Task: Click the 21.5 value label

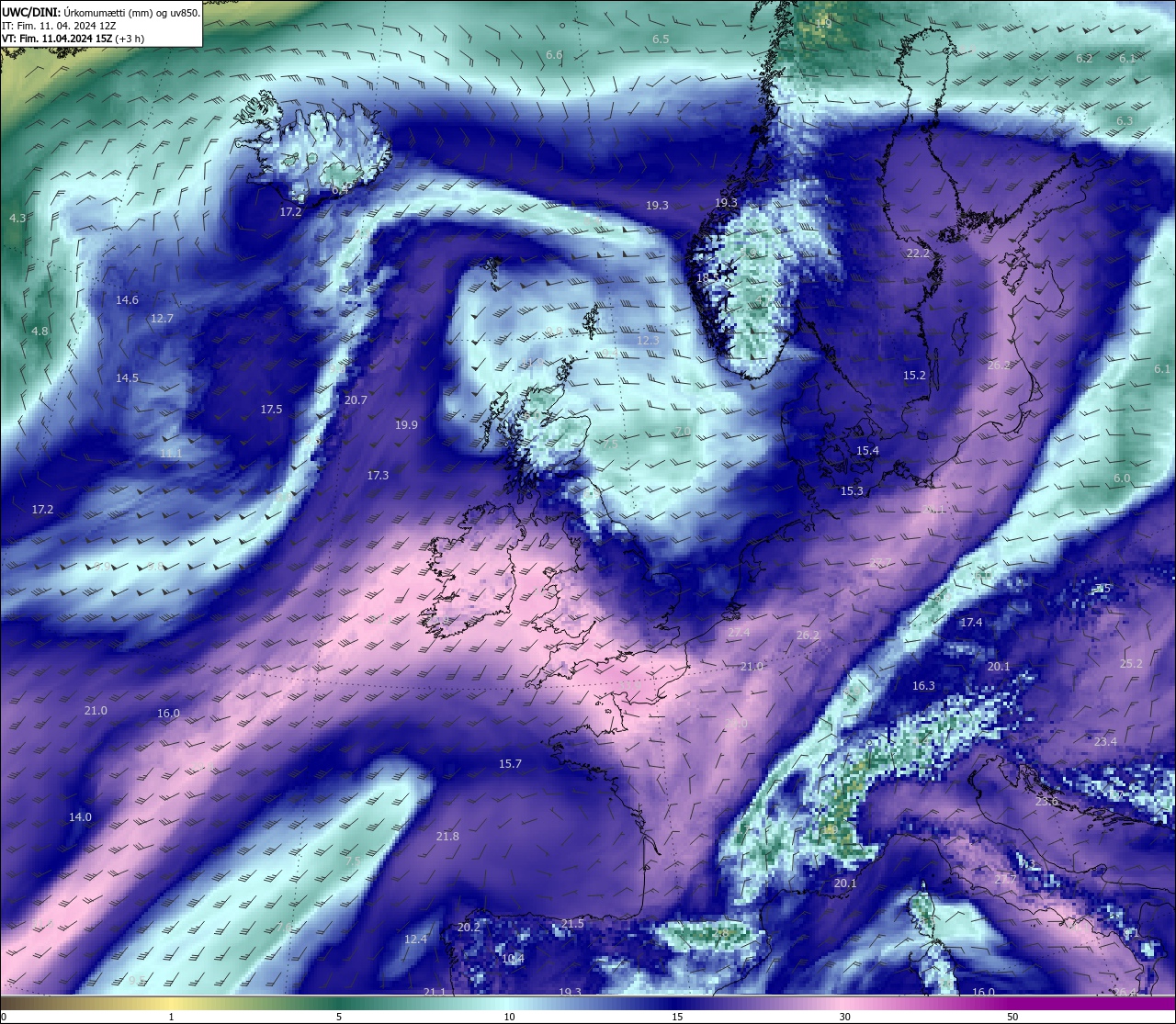Action: click(572, 923)
